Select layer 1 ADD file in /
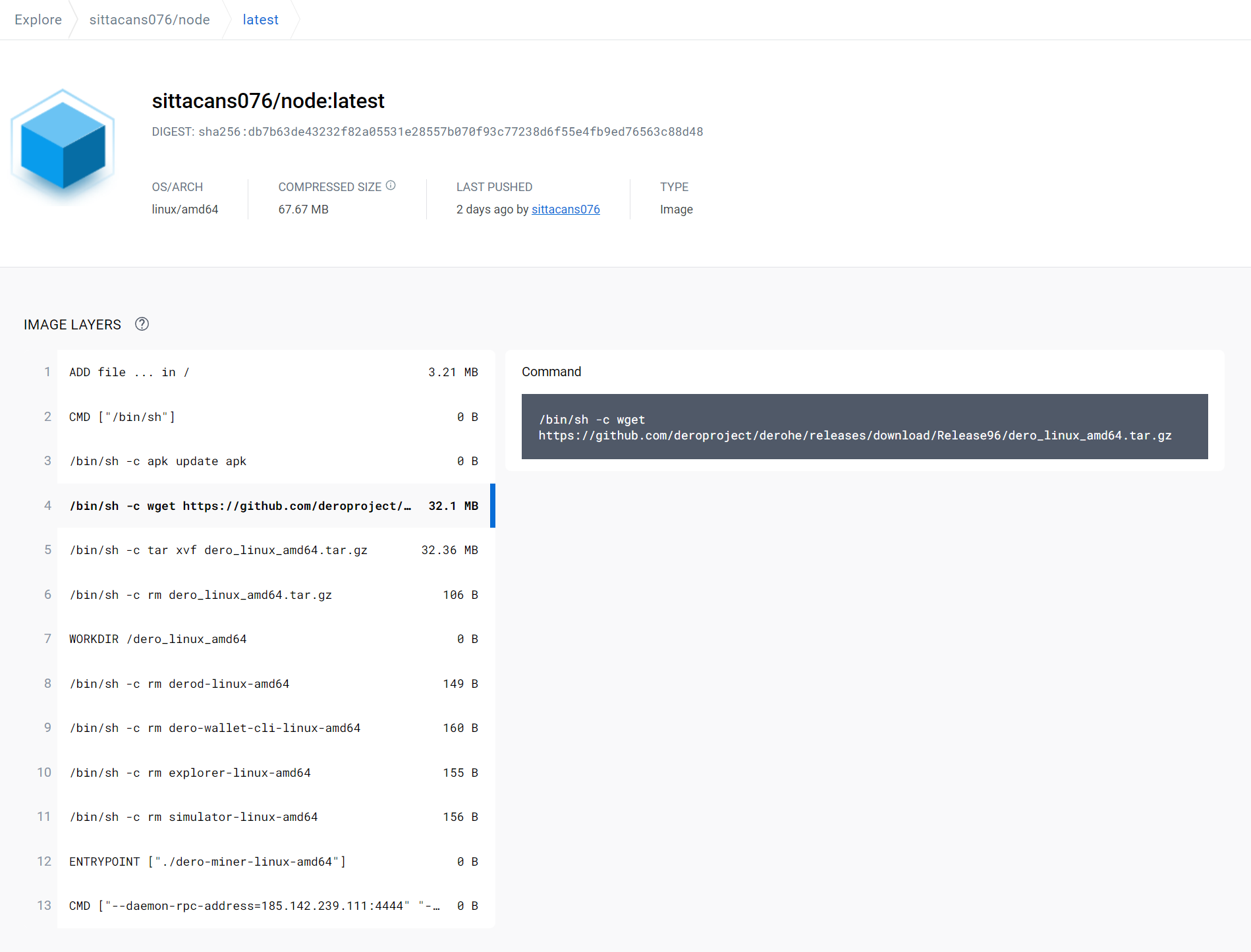This screenshot has width=1251, height=952. click(x=276, y=372)
